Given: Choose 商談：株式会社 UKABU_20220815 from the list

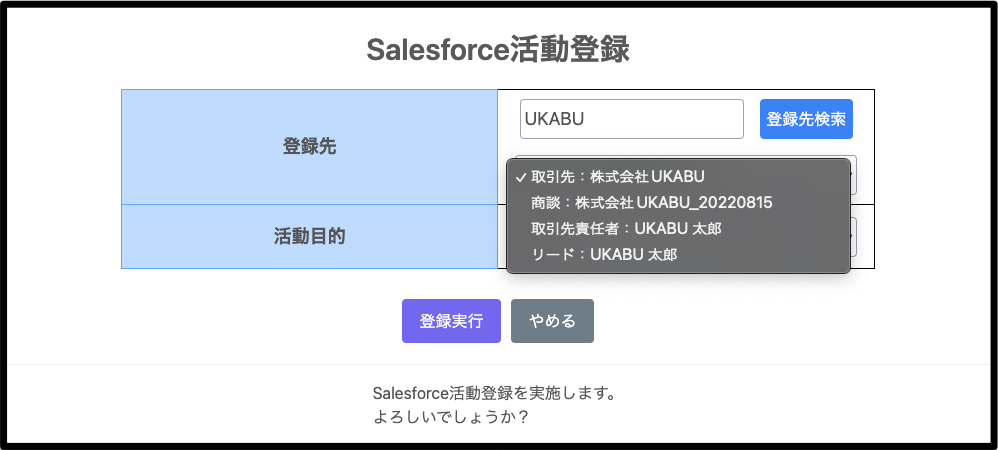Looking at the screenshot, I should (652, 203).
